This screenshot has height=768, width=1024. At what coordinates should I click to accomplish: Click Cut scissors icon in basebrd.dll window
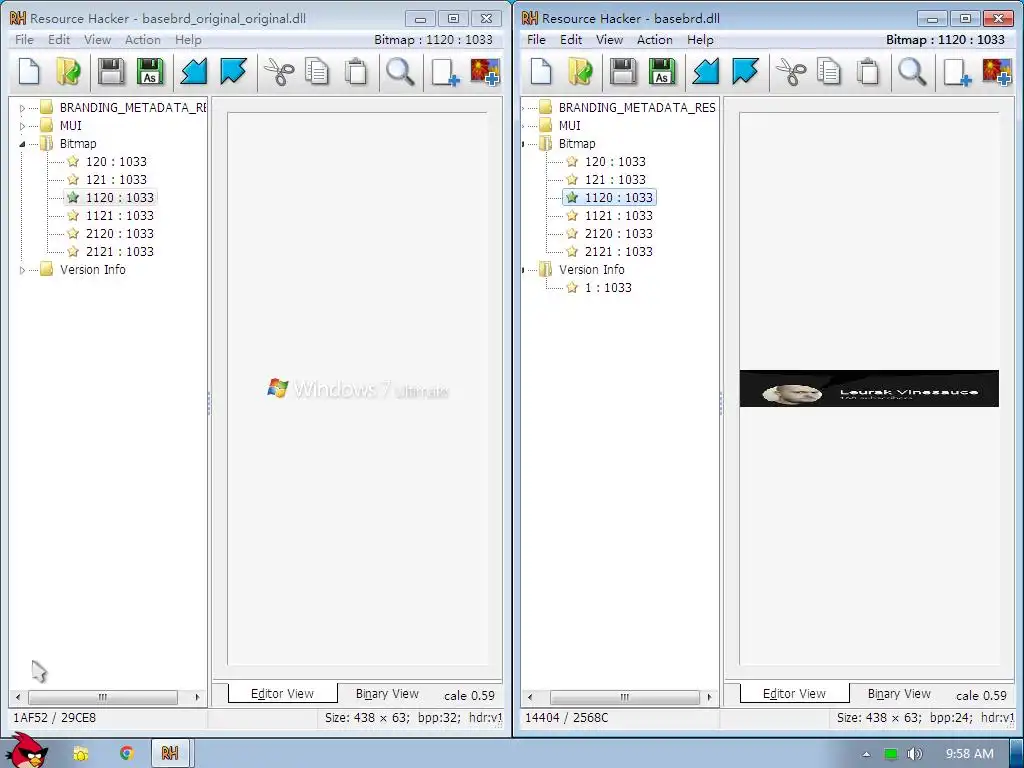coord(791,71)
